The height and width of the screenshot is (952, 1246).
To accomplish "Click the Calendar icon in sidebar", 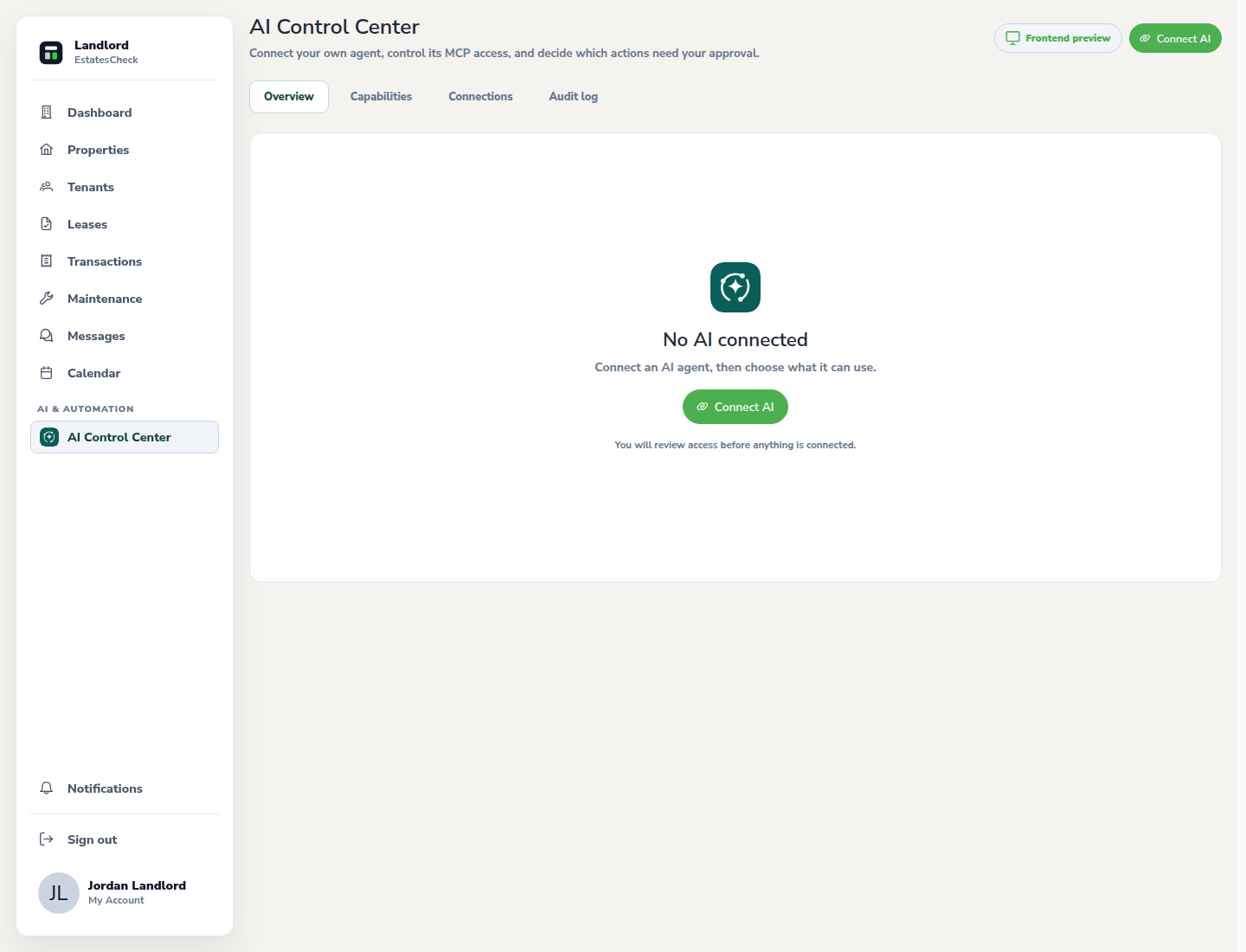I will tap(47, 373).
